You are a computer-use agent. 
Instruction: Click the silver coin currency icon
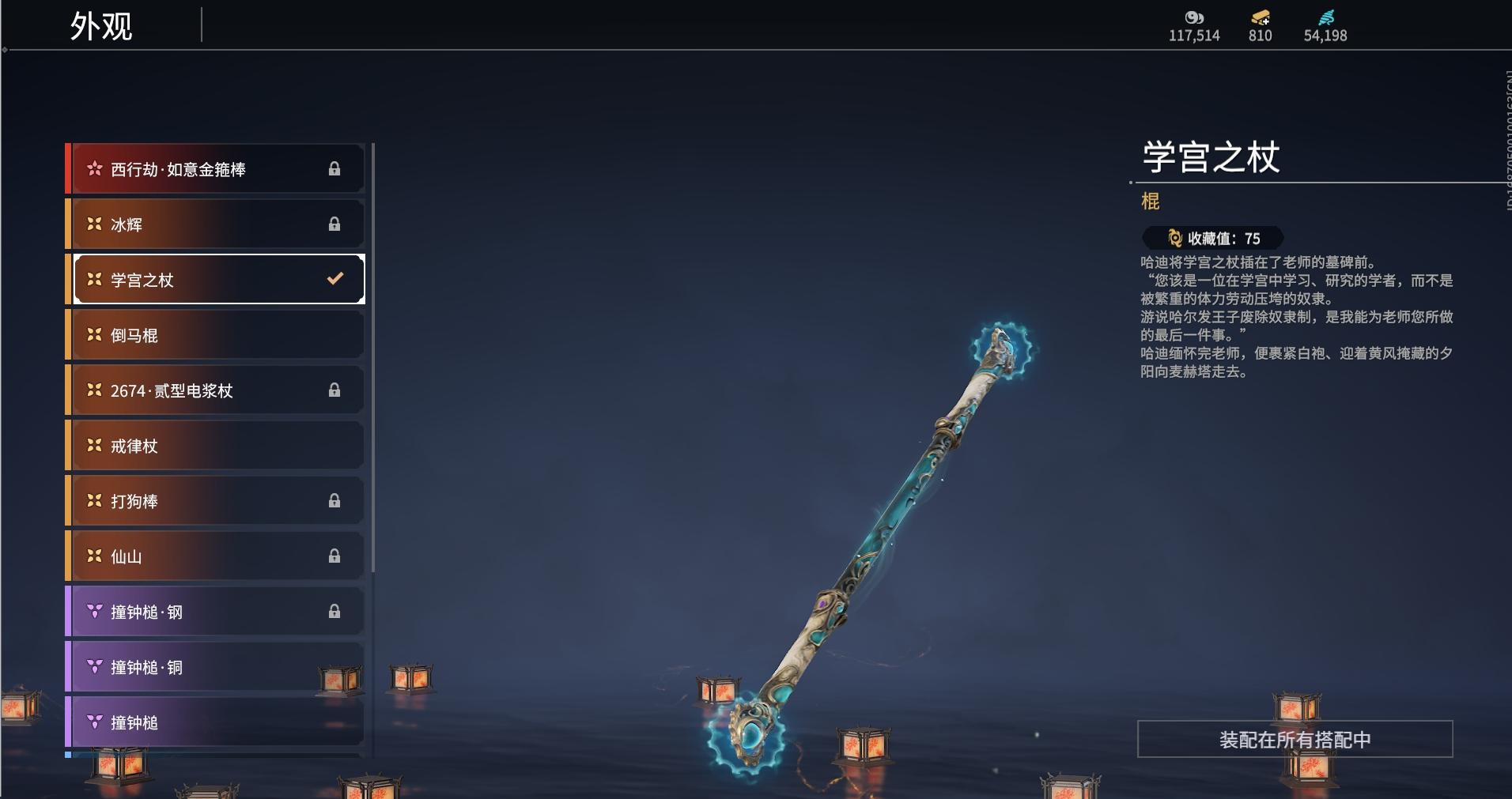click(x=1194, y=17)
